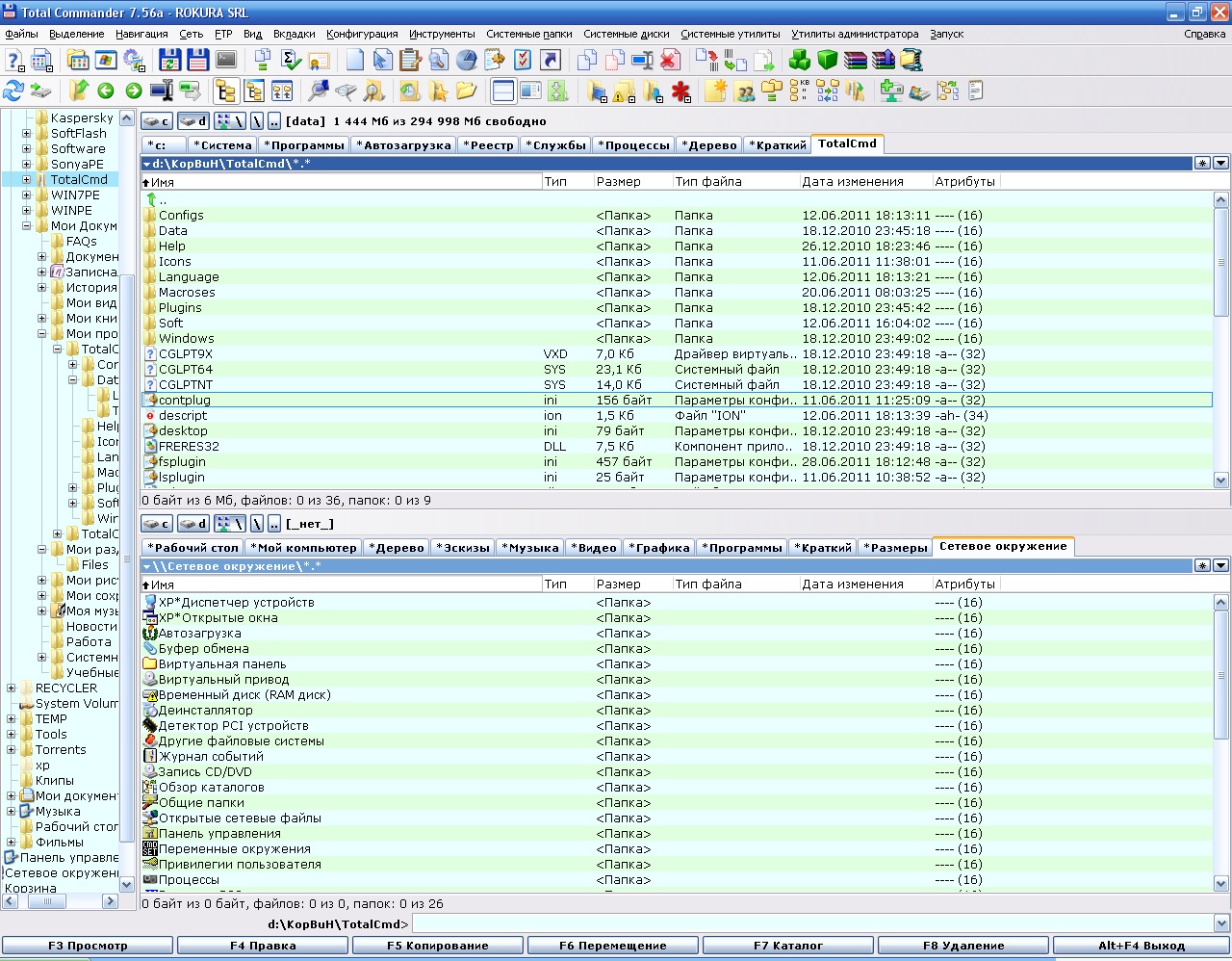Expand the Torrents folder in tree
This screenshot has height=961, width=1232.
click(12, 750)
